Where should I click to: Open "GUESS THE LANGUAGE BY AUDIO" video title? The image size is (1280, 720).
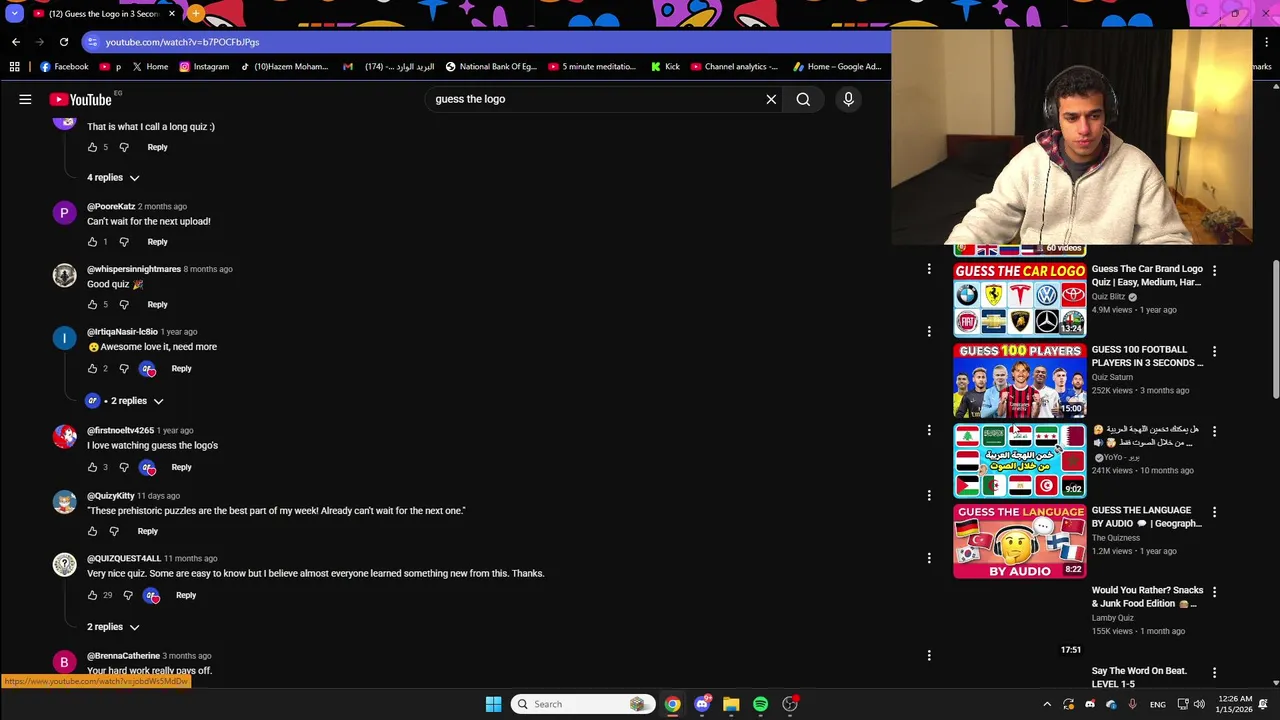[1146, 517]
